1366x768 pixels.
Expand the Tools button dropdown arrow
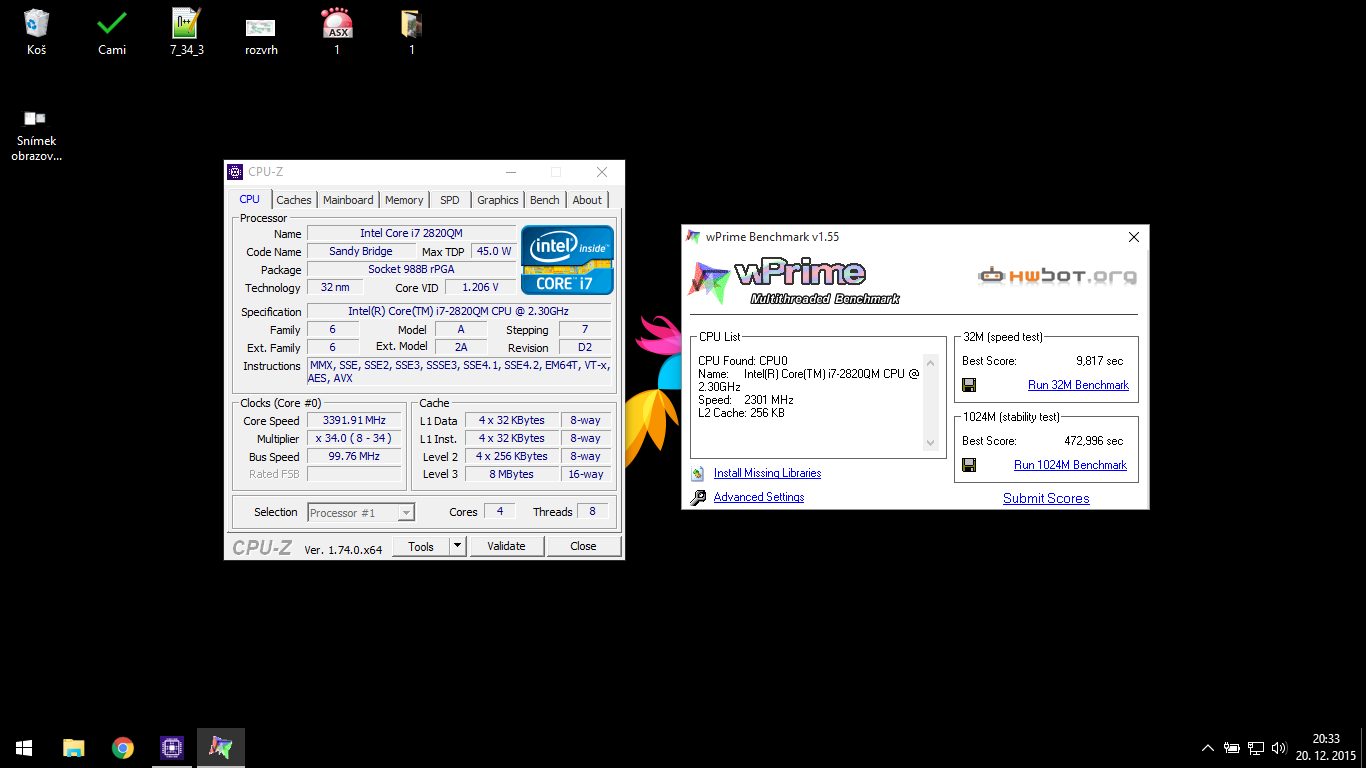[x=457, y=546]
